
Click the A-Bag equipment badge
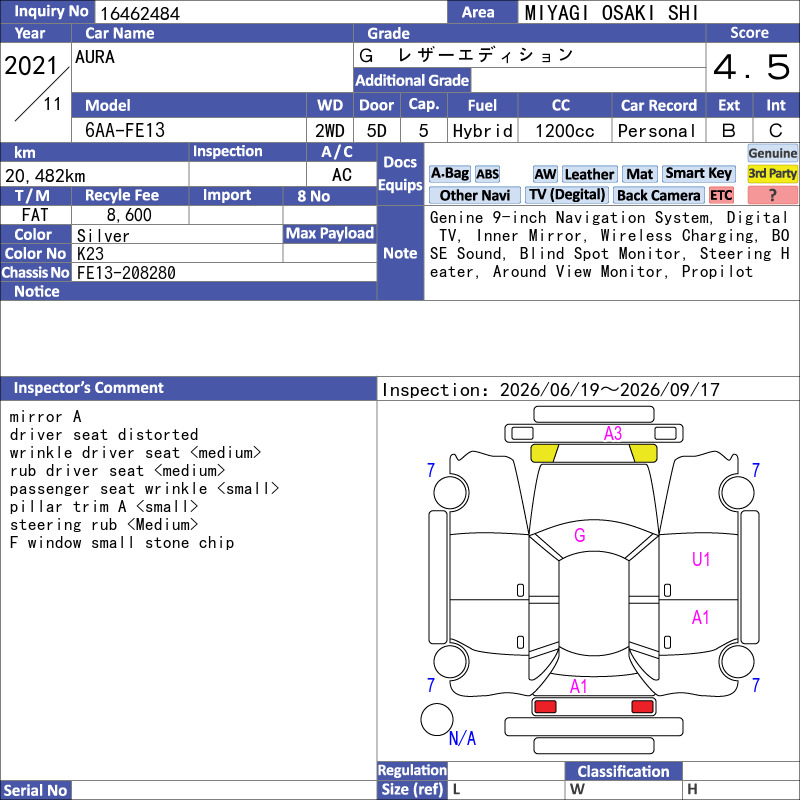[449, 174]
